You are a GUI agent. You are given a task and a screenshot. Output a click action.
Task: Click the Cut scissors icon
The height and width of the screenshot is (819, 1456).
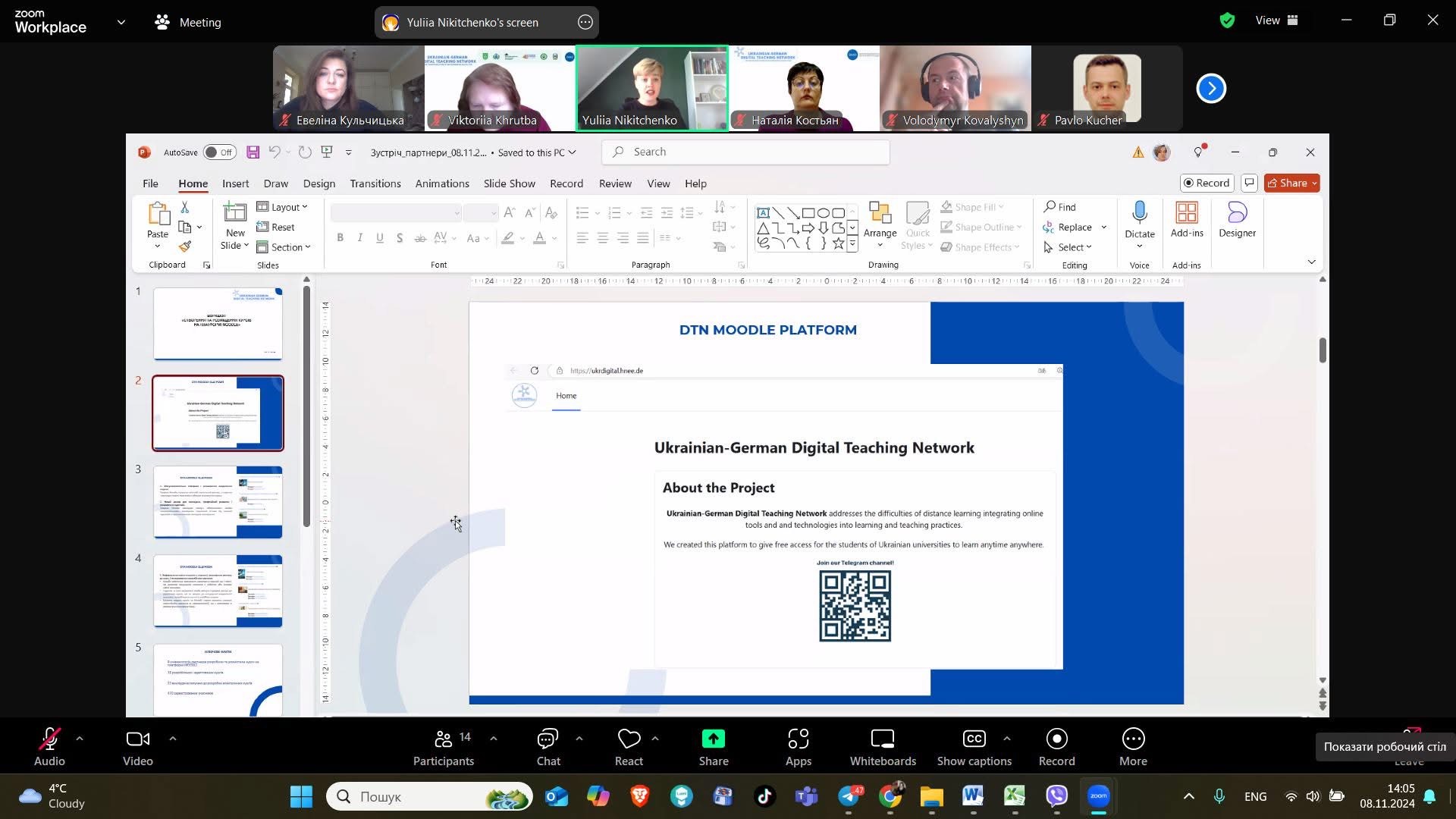click(x=184, y=207)
